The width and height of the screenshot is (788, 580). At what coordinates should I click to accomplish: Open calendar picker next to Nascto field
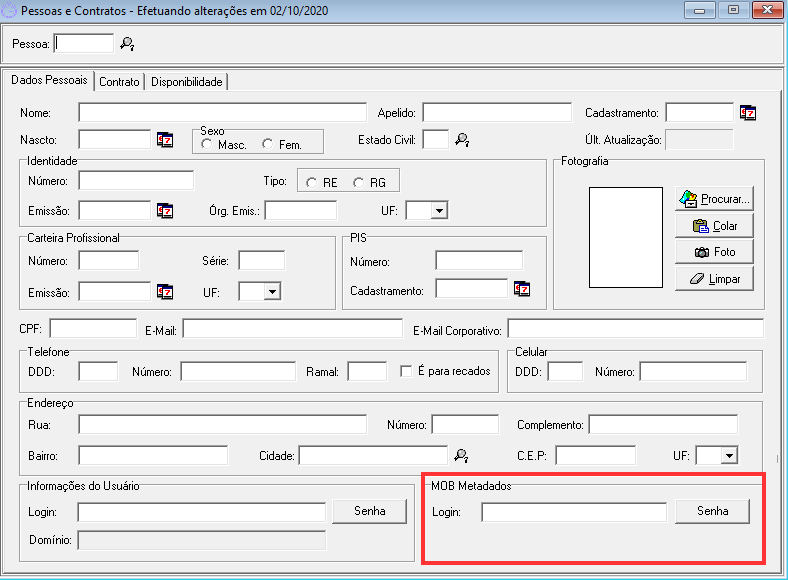[x=166, y=140]
